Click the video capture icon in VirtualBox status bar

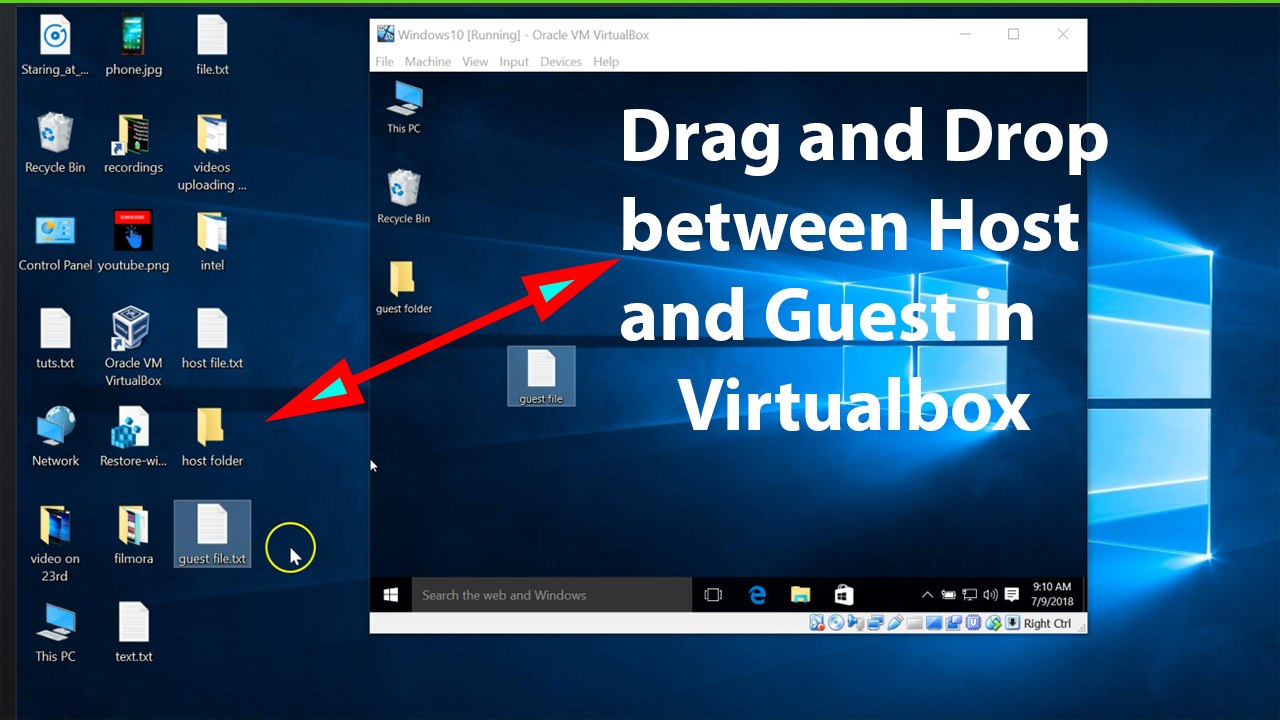pos(954,623)
